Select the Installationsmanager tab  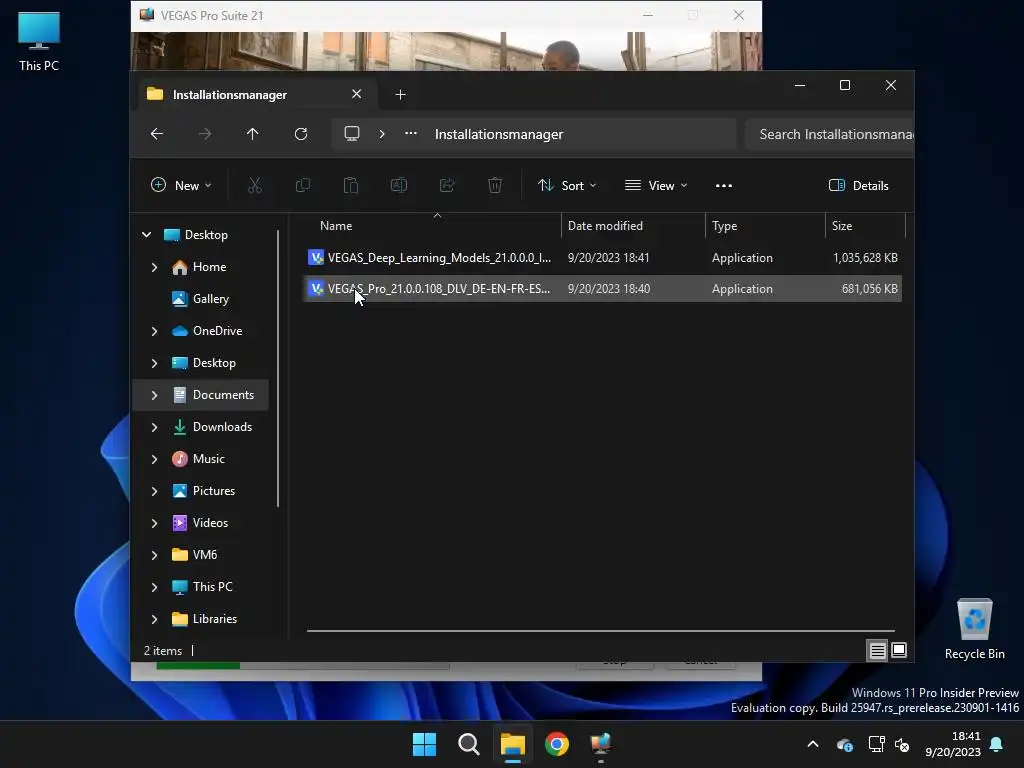coord(255,95)
